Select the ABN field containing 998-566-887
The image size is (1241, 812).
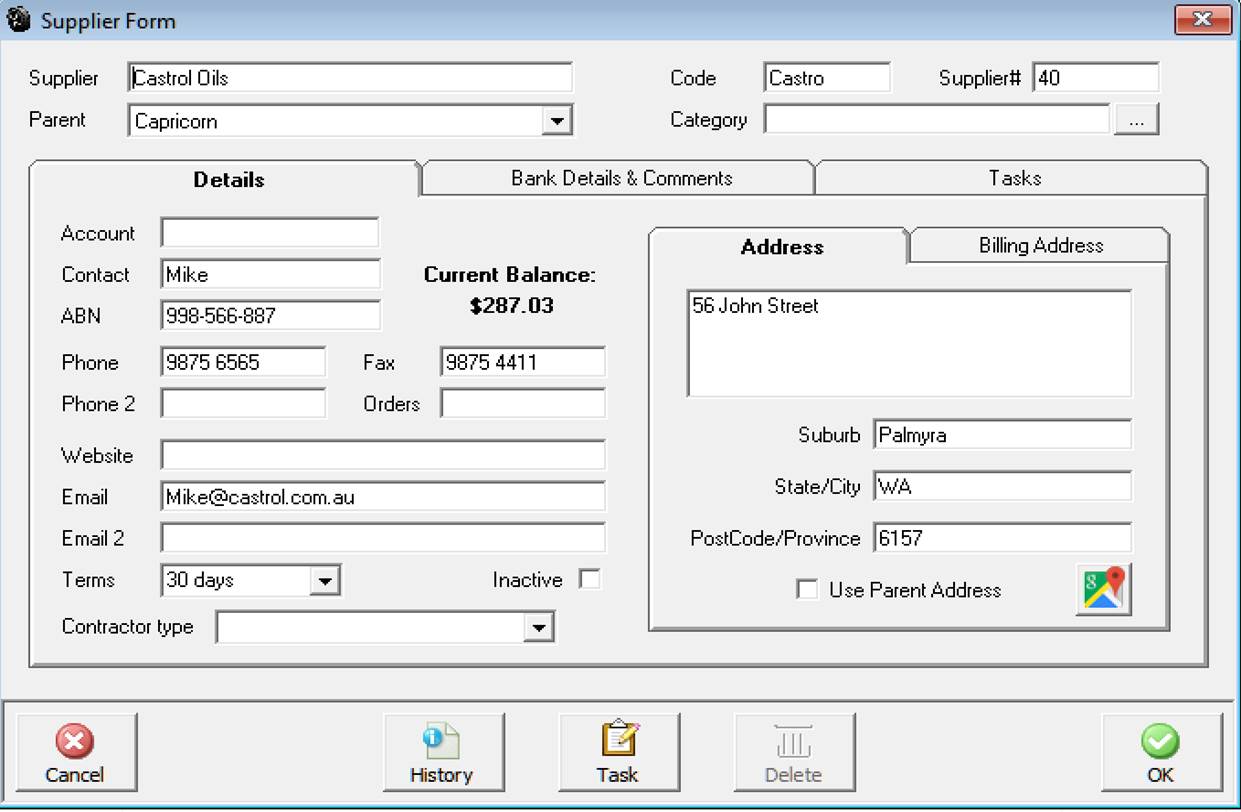click(270, 316)
